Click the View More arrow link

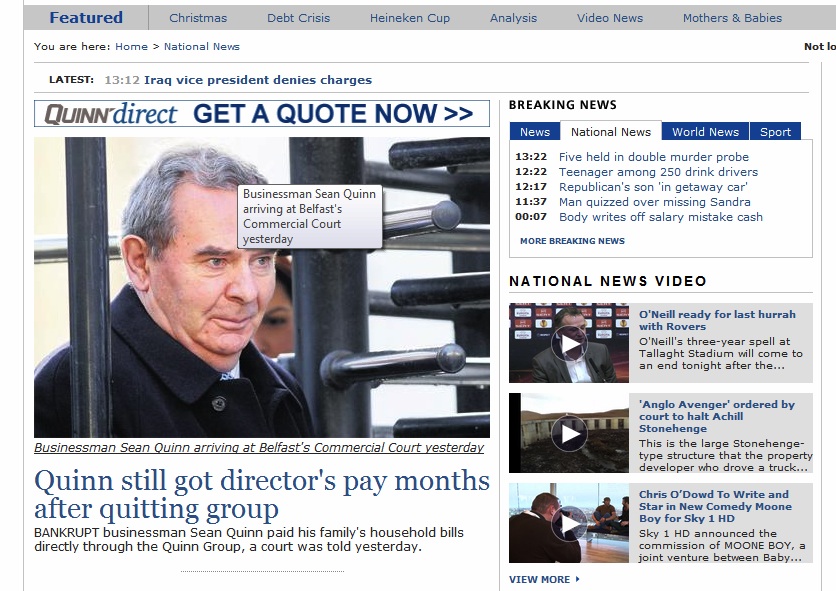[544, 579]
